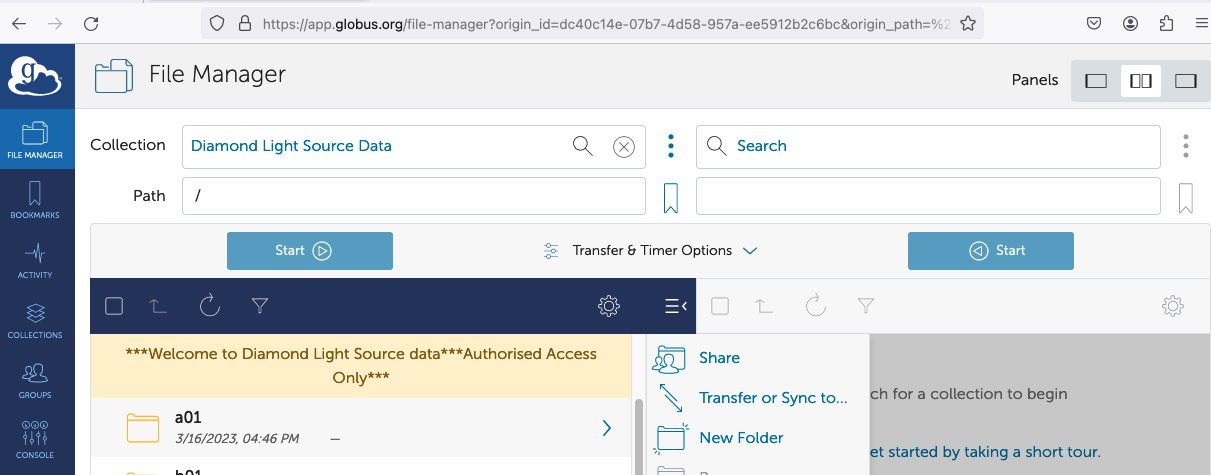The height and width of the screenshot is (475, 1211).
Task: Open right panel view settings gear
Action: point(1173,306)
